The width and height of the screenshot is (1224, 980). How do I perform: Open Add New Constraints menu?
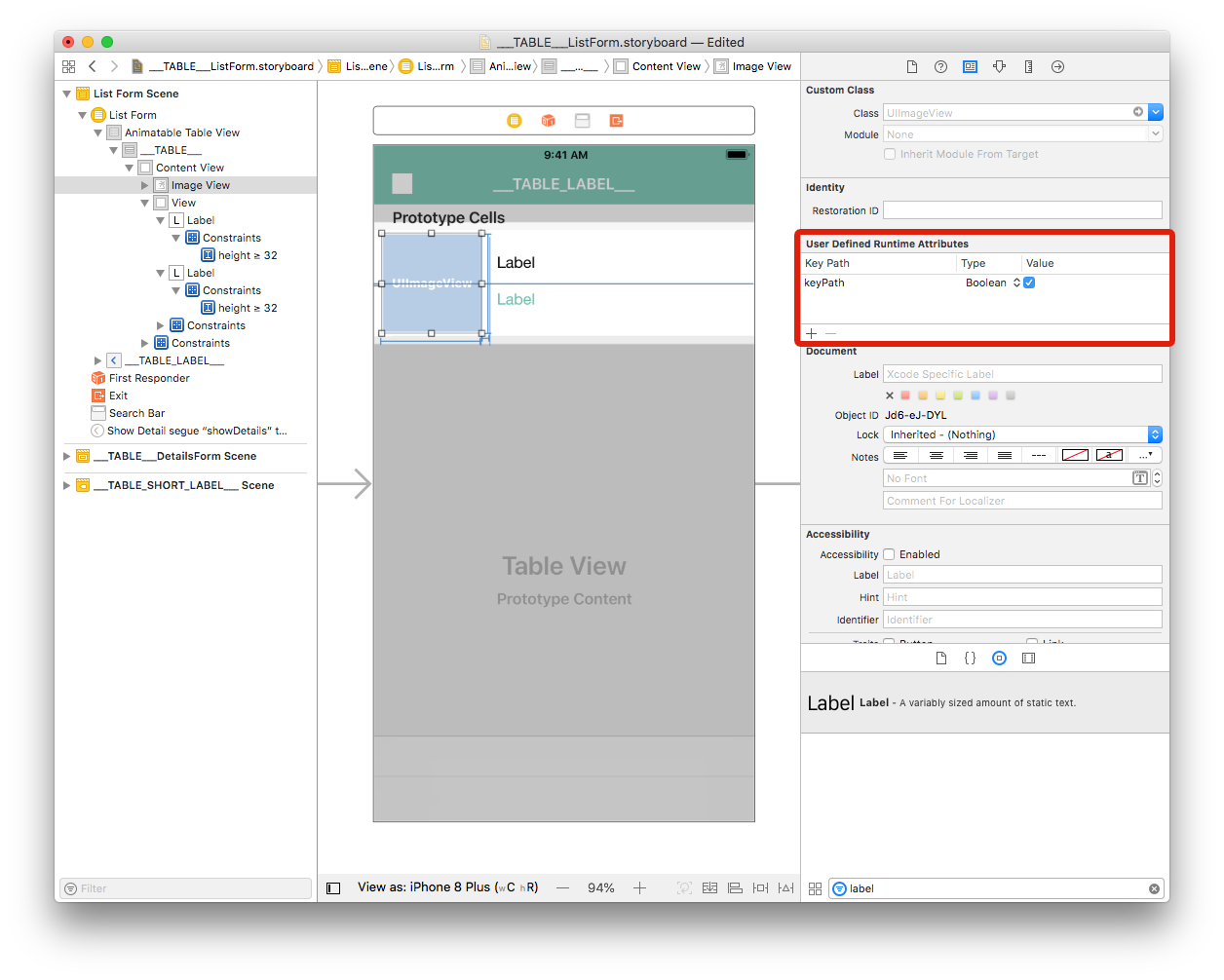(760, 888)
